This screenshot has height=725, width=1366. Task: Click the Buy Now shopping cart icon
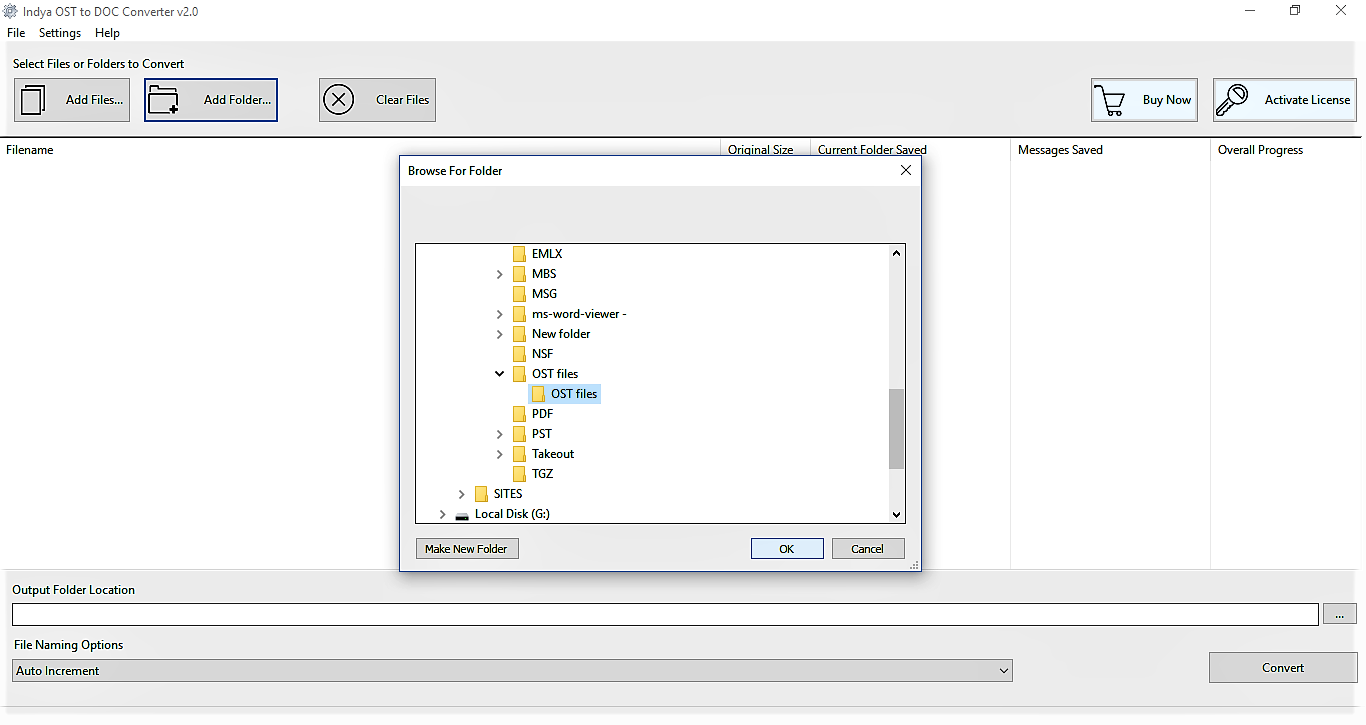point(1109,100)
